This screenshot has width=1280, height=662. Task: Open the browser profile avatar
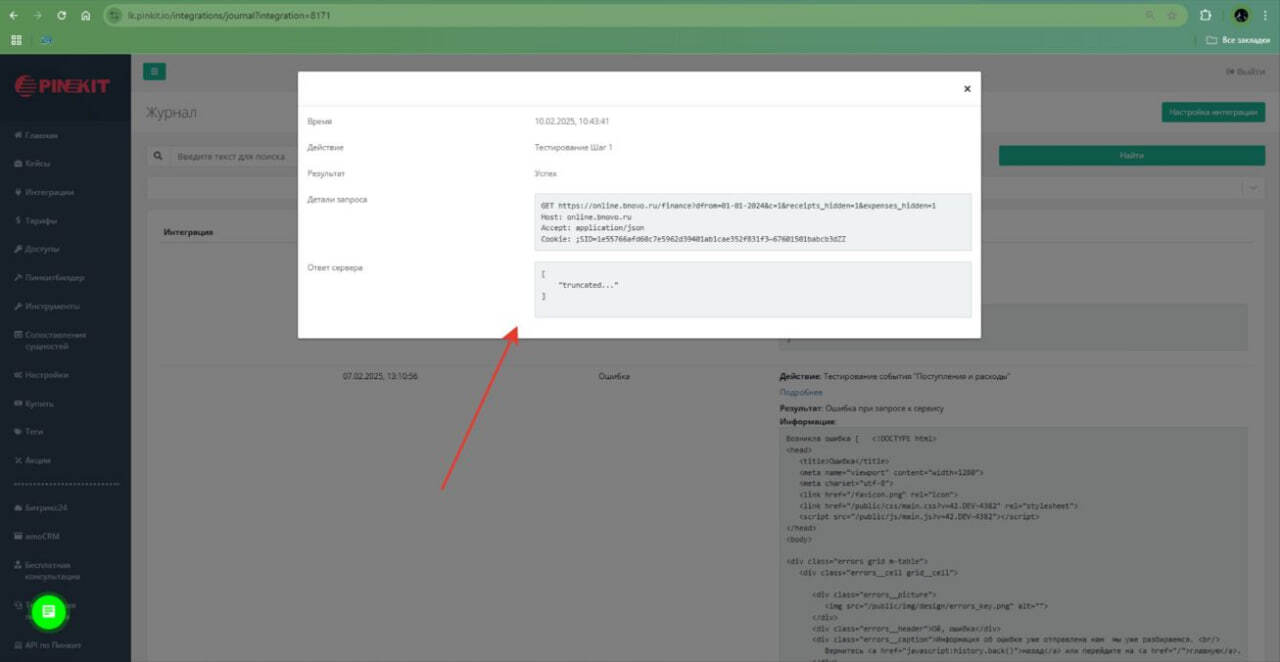pos(1241,16)
